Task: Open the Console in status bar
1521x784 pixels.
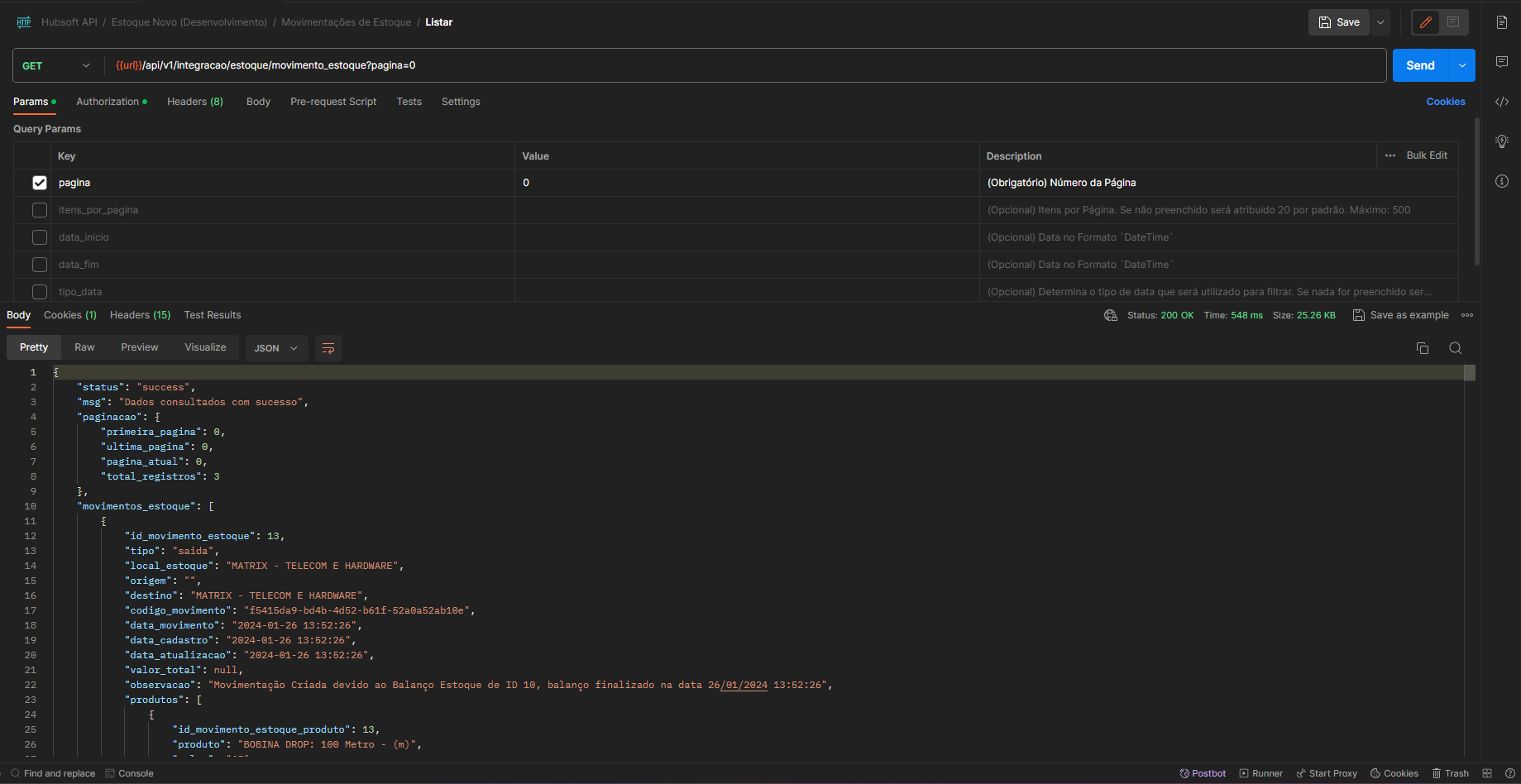Action: 130,773
